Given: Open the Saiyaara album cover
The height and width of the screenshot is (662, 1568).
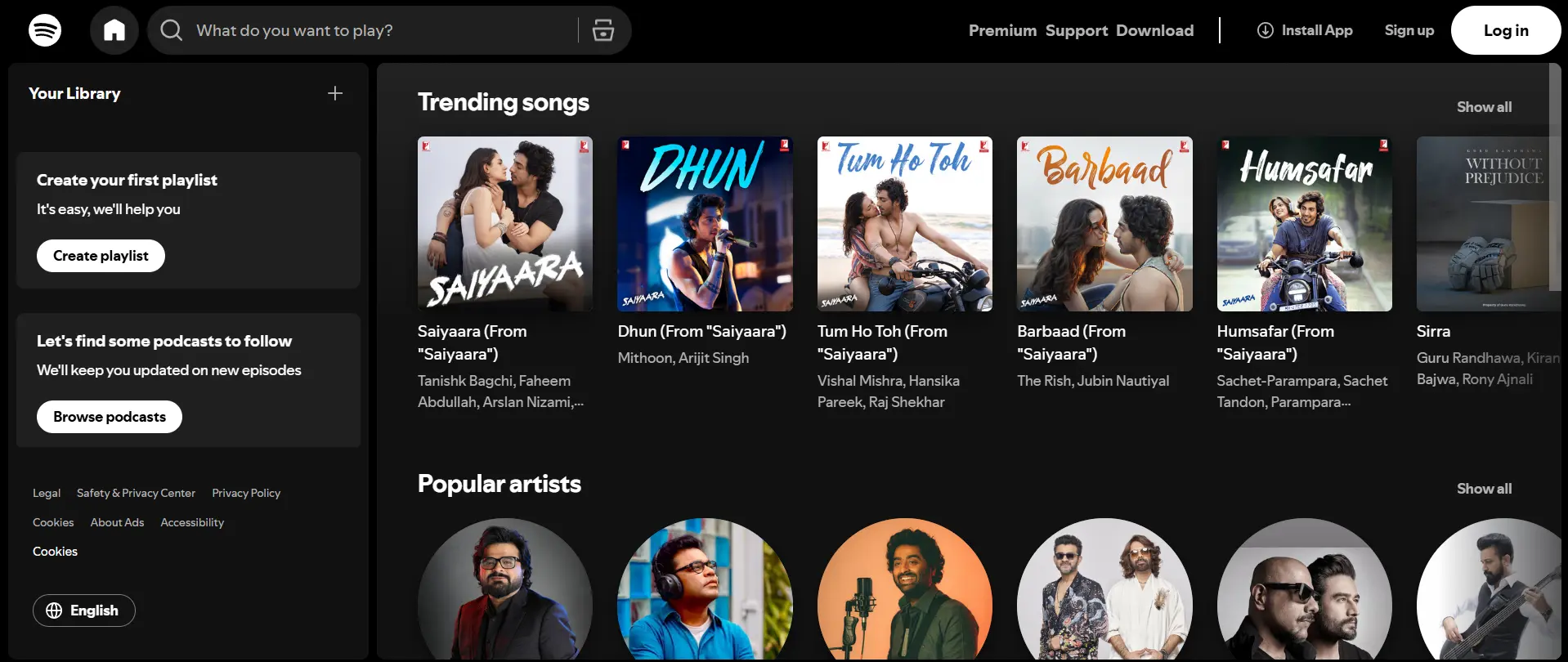Looking at the screenshot, I should [x=505, y=224].
